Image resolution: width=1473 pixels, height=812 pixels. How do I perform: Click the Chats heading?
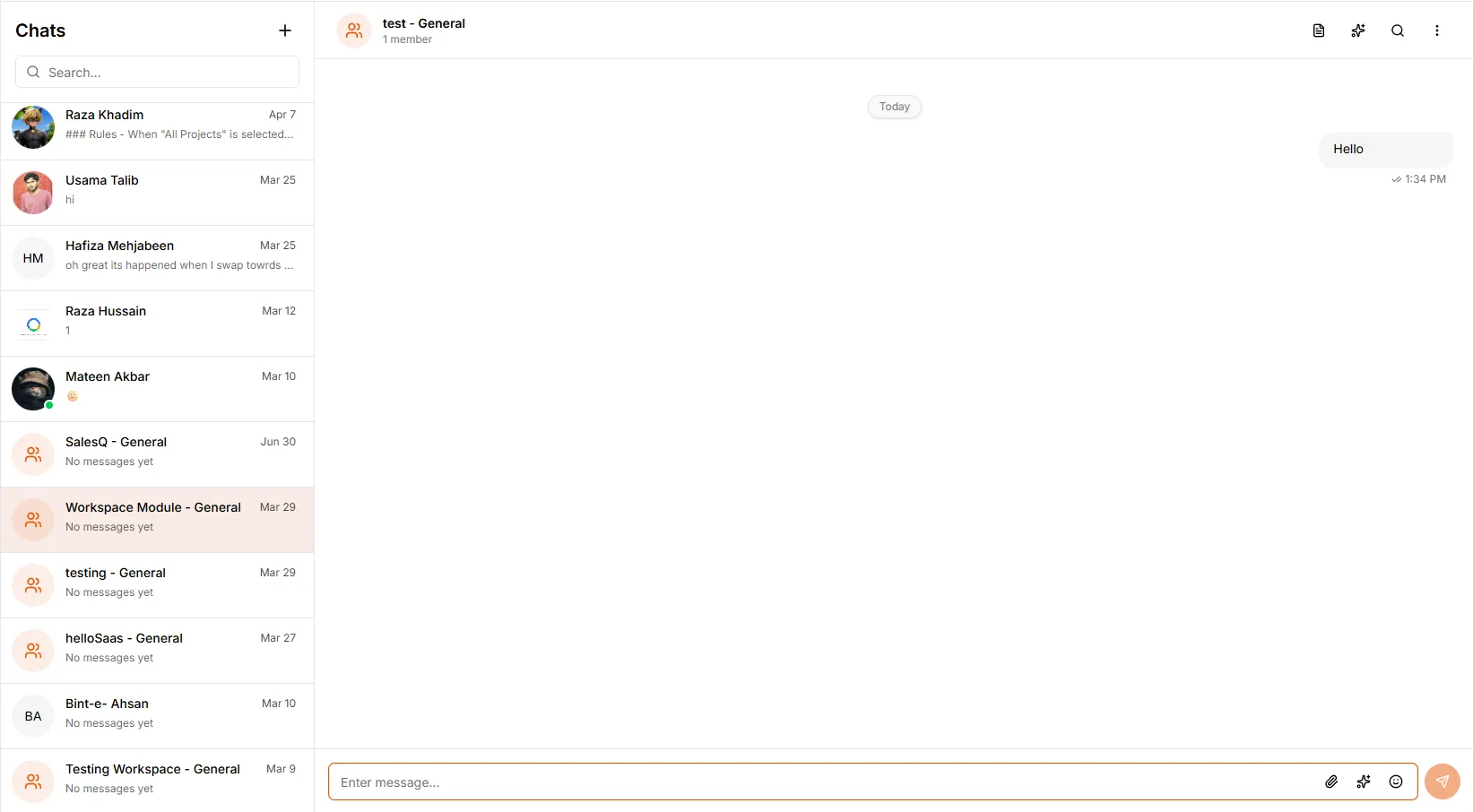40,30
